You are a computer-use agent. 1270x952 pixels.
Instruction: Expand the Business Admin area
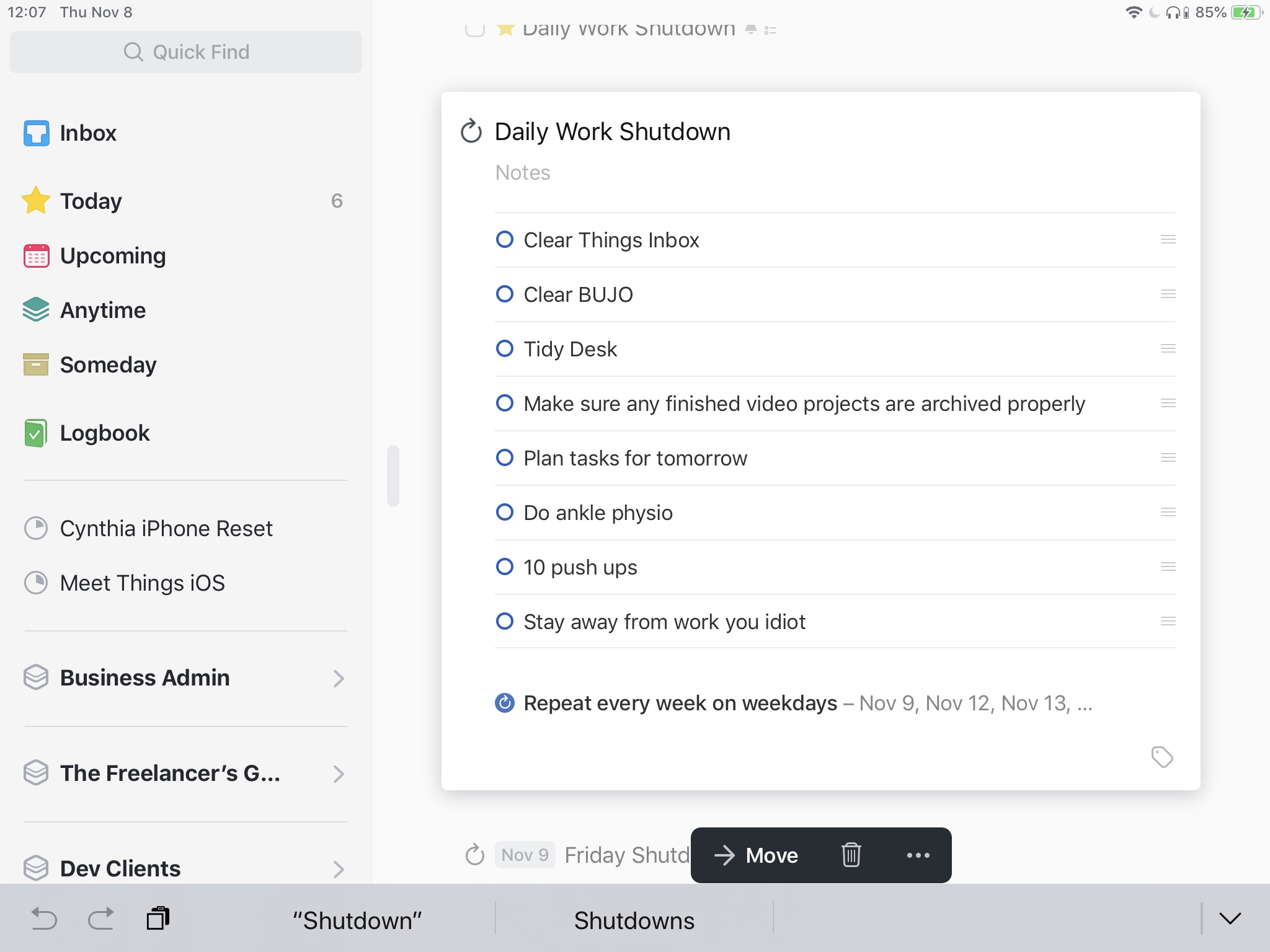[x=338, y=678]
